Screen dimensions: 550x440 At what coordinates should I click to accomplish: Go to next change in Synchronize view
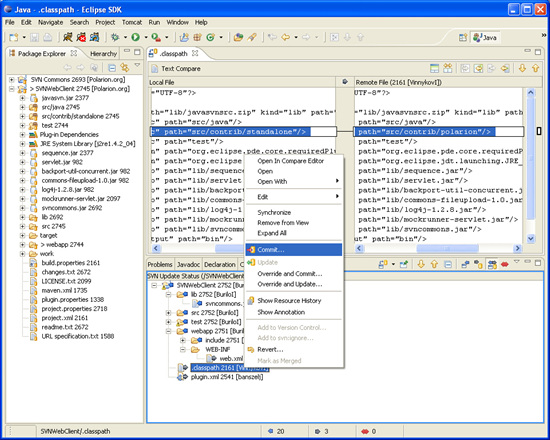click(421, 264)
